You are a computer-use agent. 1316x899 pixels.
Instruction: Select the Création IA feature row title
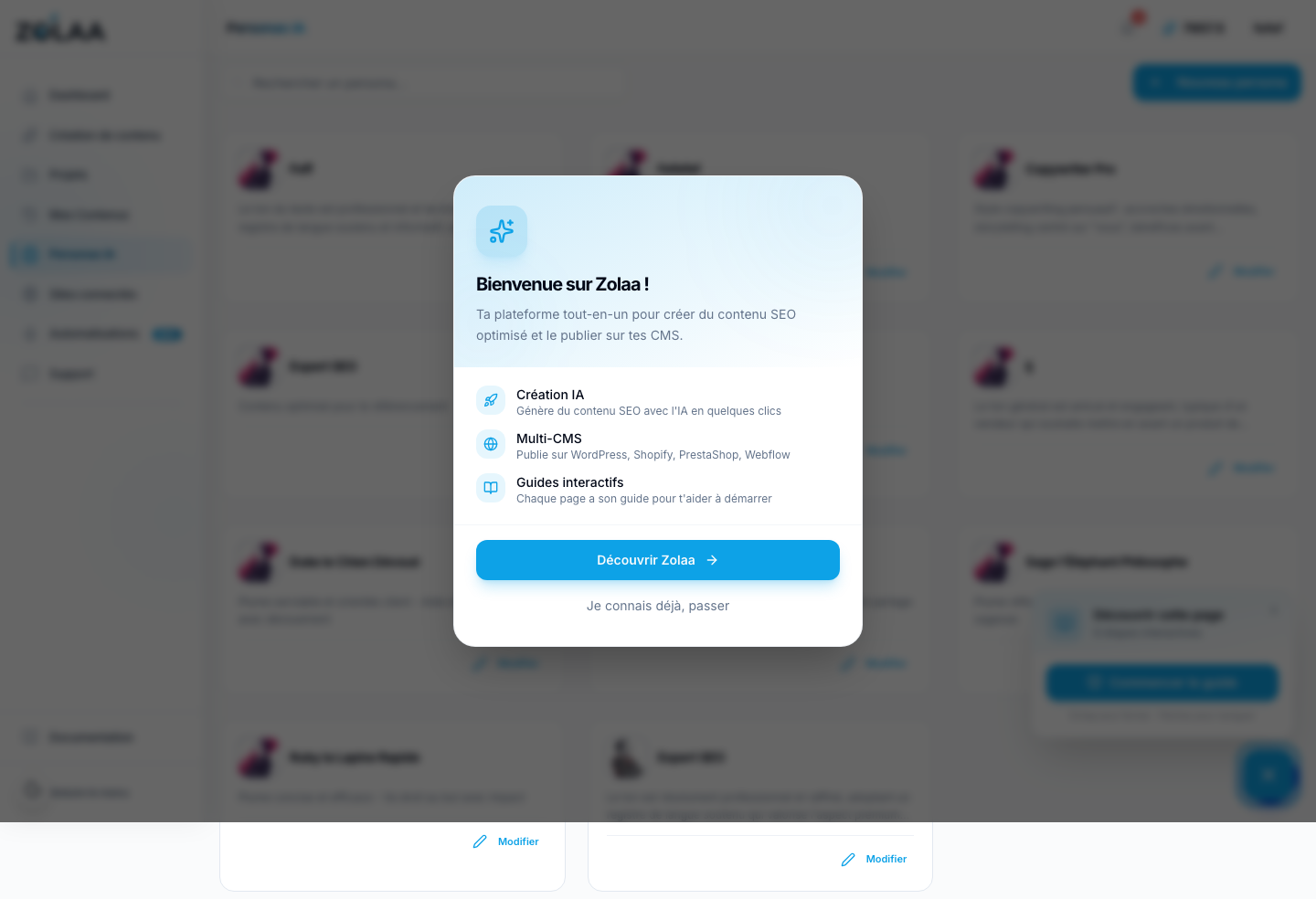point(550,395)
